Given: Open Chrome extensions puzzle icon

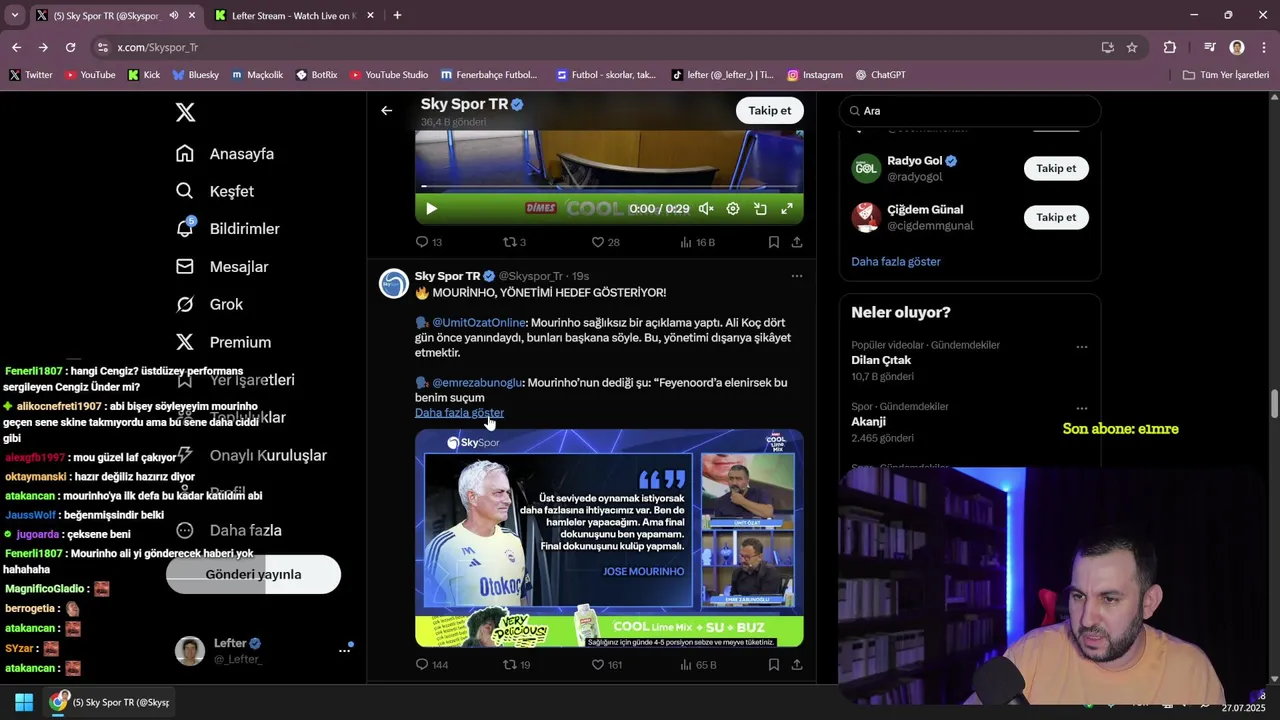Looking at the screenshot, I should 1169,47.
